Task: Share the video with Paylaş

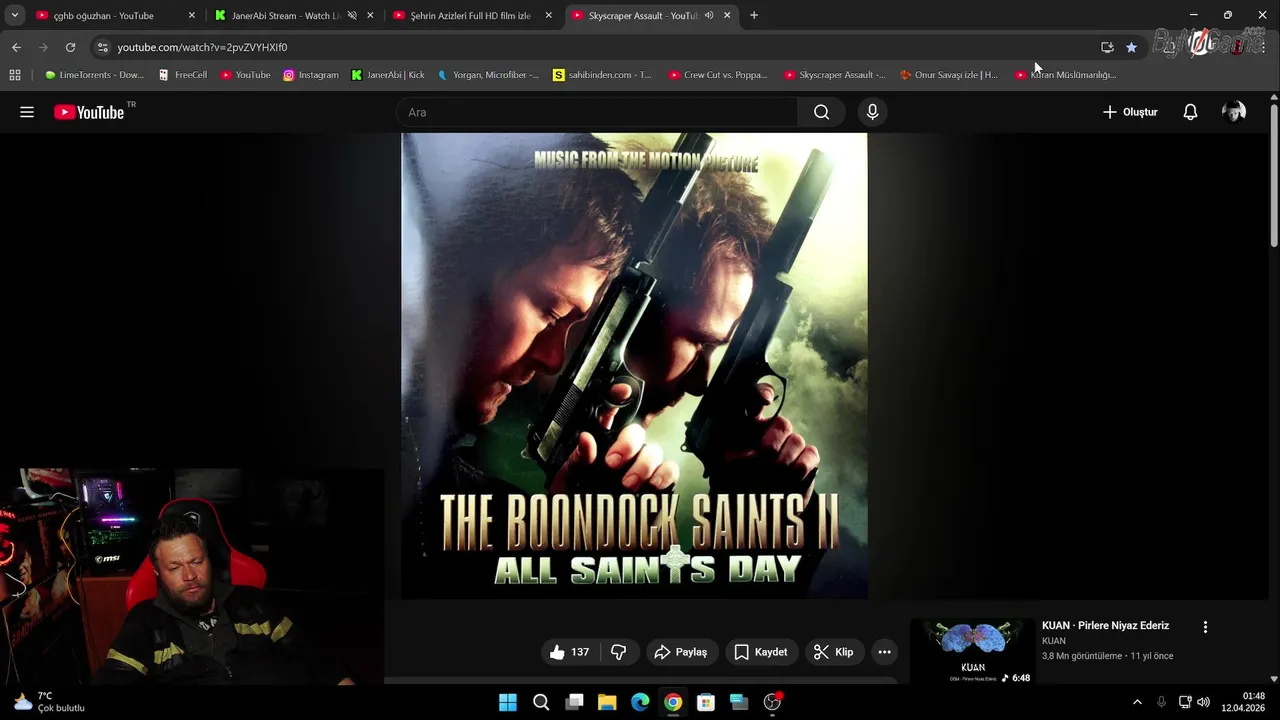Action: tap(680, 652)
